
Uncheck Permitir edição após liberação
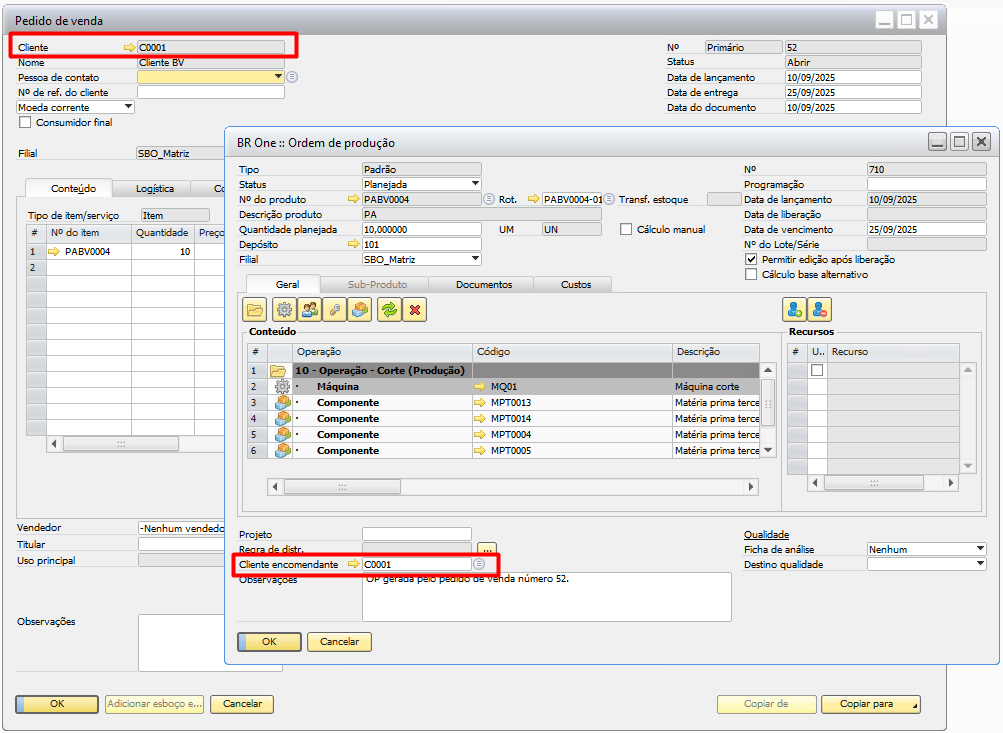click(751, 259)
